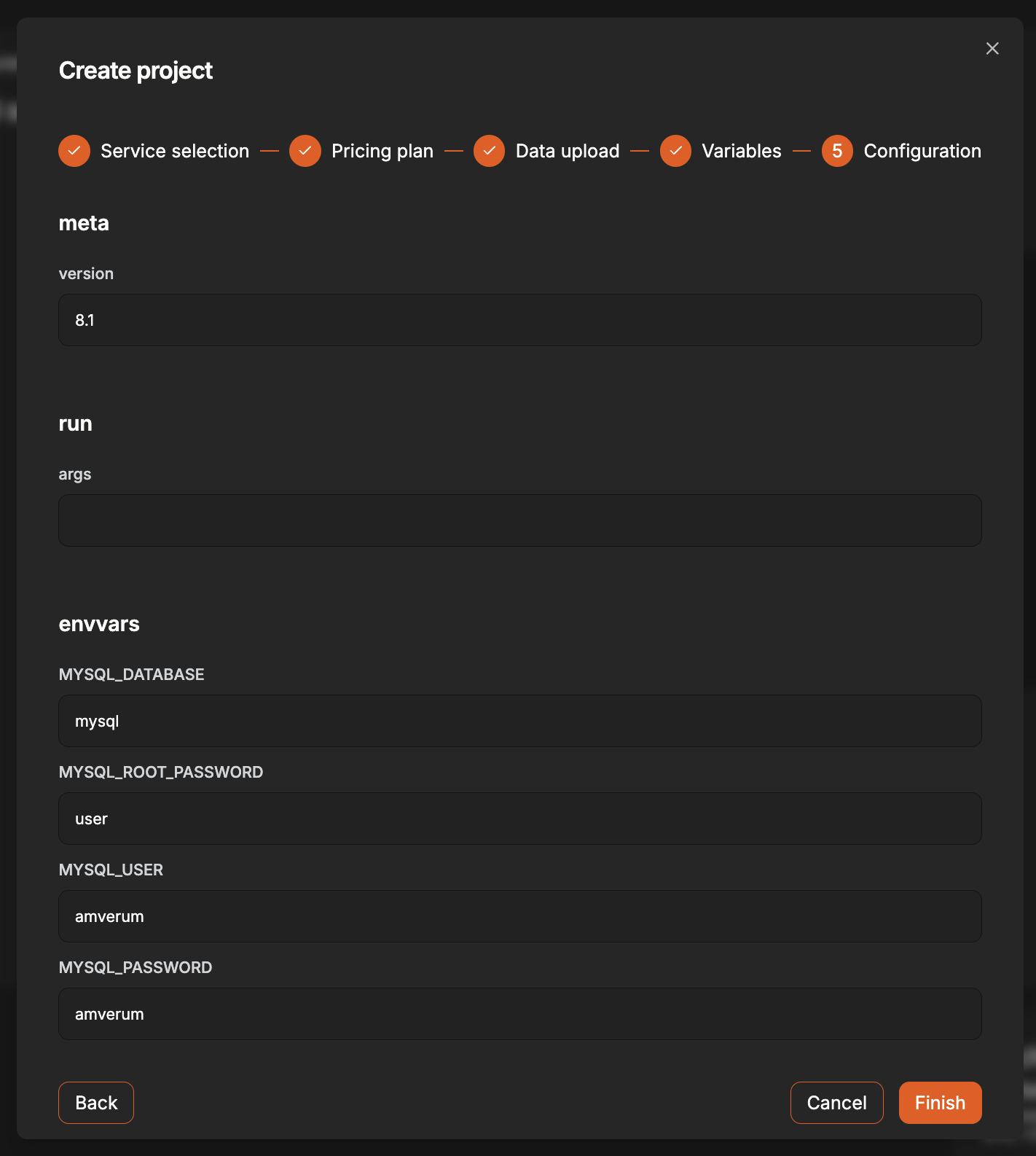The width and height of the screenshot is (1036, 1156).
Task: Open the Data upload step label
Action: click(568, 151)
